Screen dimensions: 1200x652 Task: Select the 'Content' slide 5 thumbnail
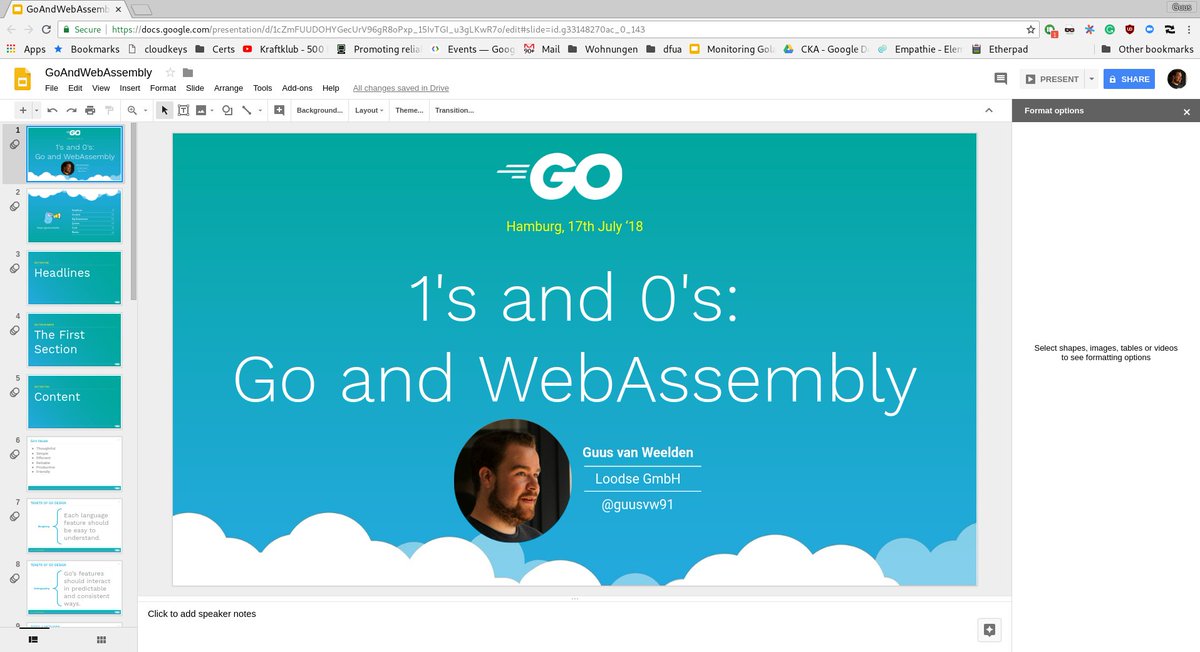pyautogui.click(x=75, y=401)
